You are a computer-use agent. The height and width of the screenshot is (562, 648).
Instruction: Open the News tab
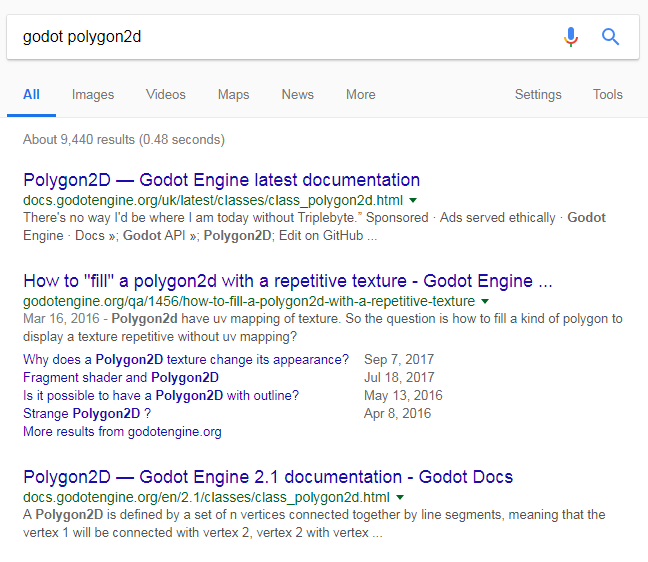298,95
